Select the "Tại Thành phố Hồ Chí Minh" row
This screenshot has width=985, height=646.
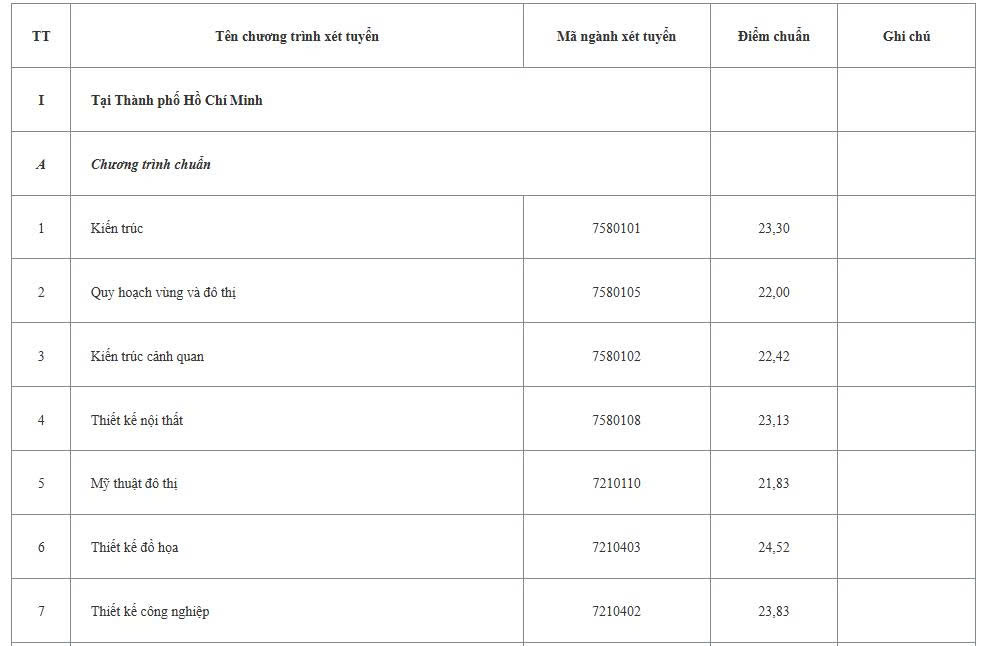[x=493, y=100]
